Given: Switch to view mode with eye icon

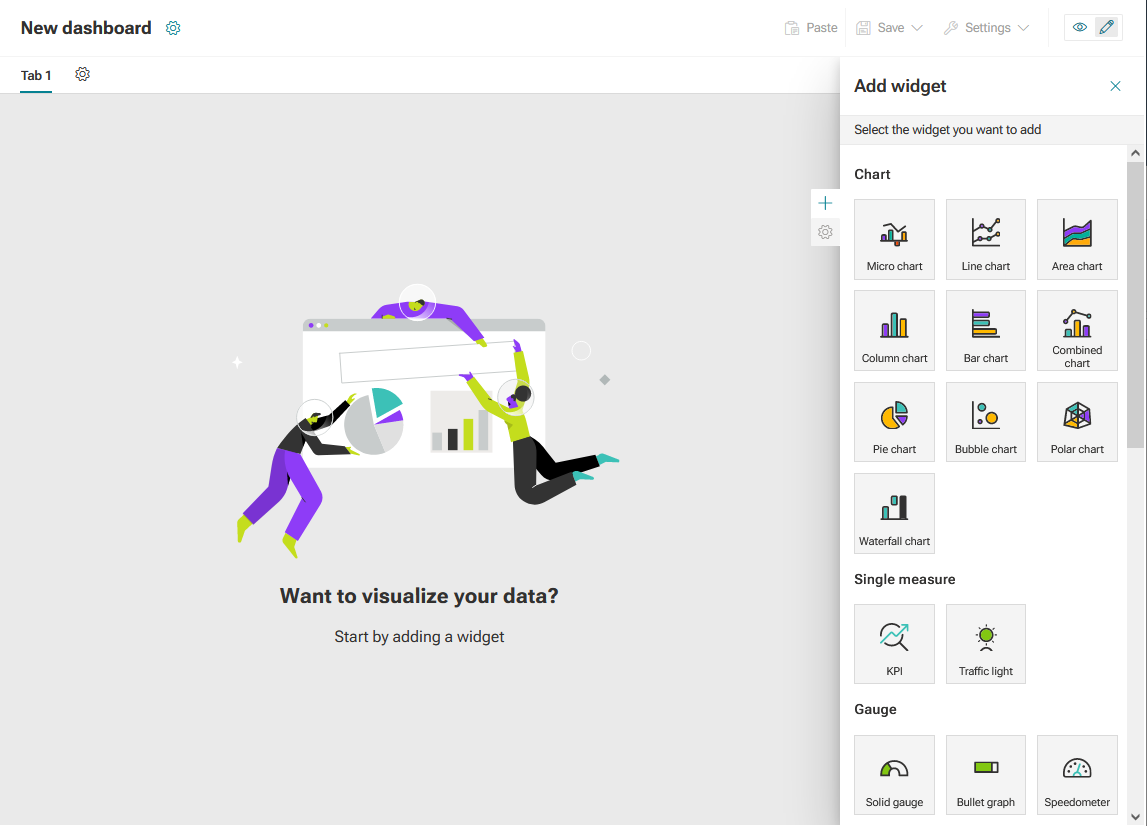Looking at the screenshot, I should click(x=1080, y=27).
